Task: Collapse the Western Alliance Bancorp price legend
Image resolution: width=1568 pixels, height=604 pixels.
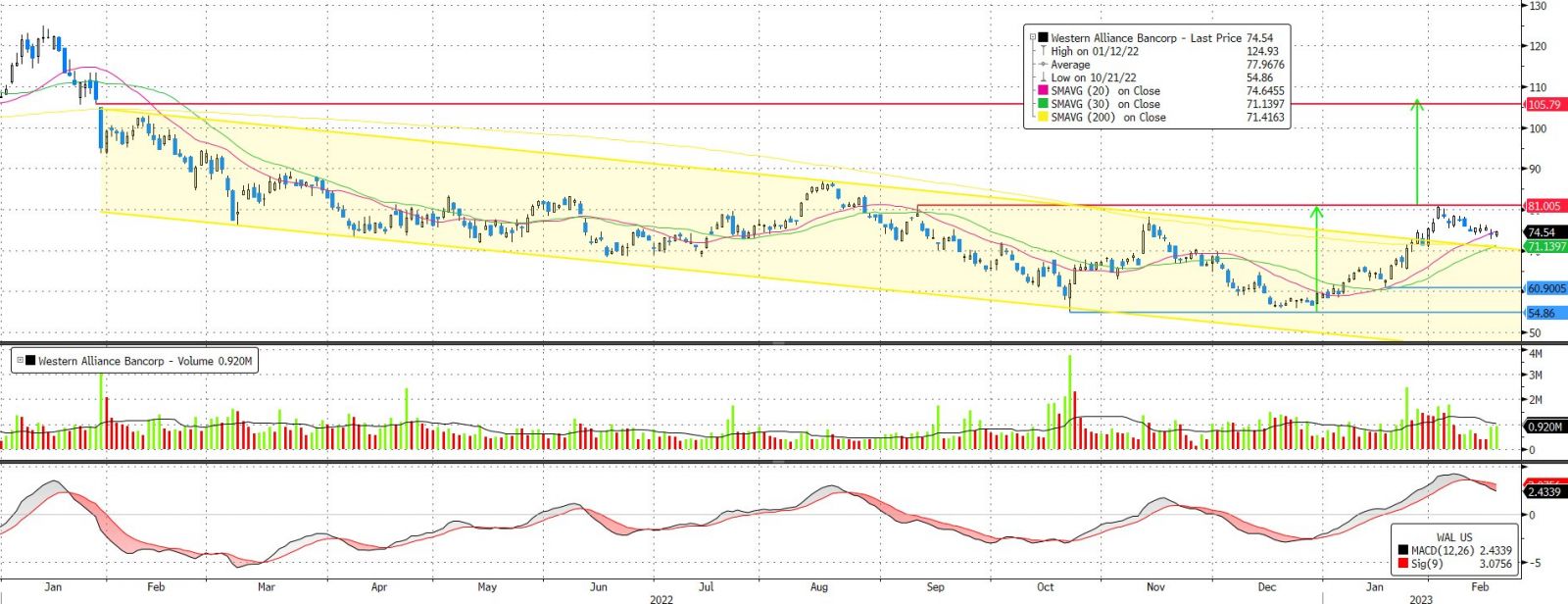Action: [x=1032, y=38]
